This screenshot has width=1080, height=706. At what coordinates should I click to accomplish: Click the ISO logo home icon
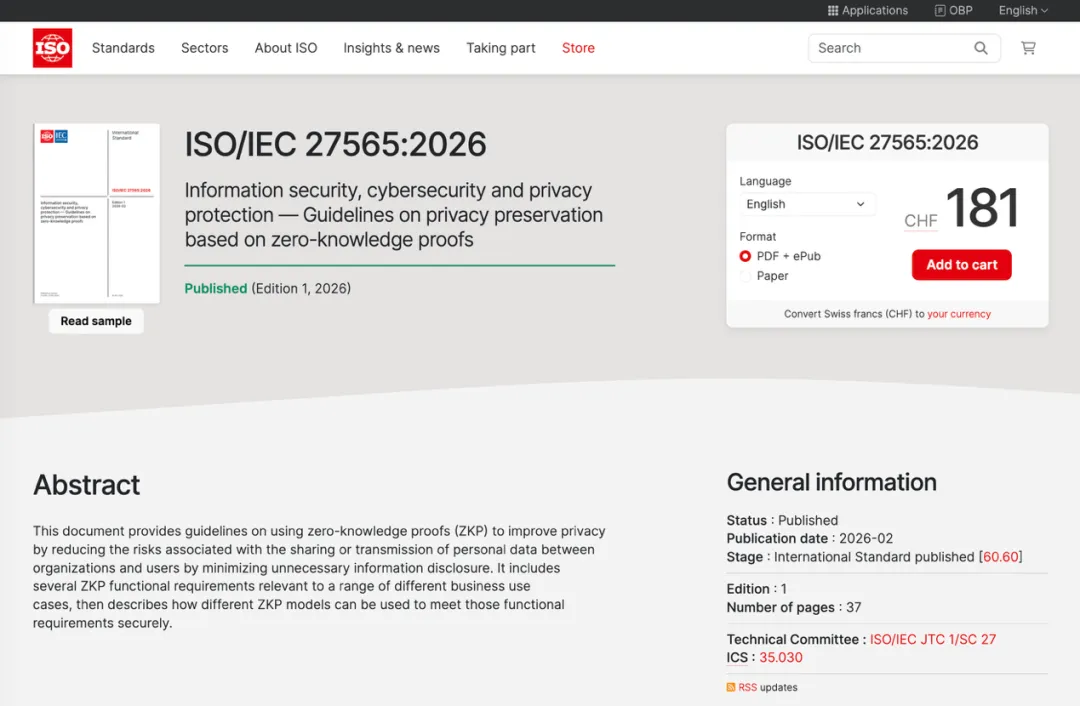coord(52,48)
